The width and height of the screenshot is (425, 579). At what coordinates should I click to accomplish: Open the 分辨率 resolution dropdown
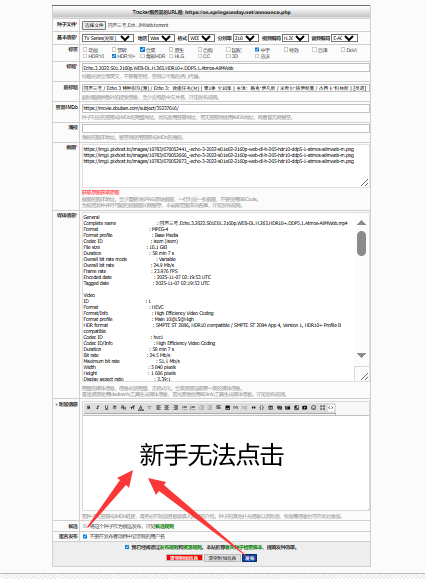point(246,38)
